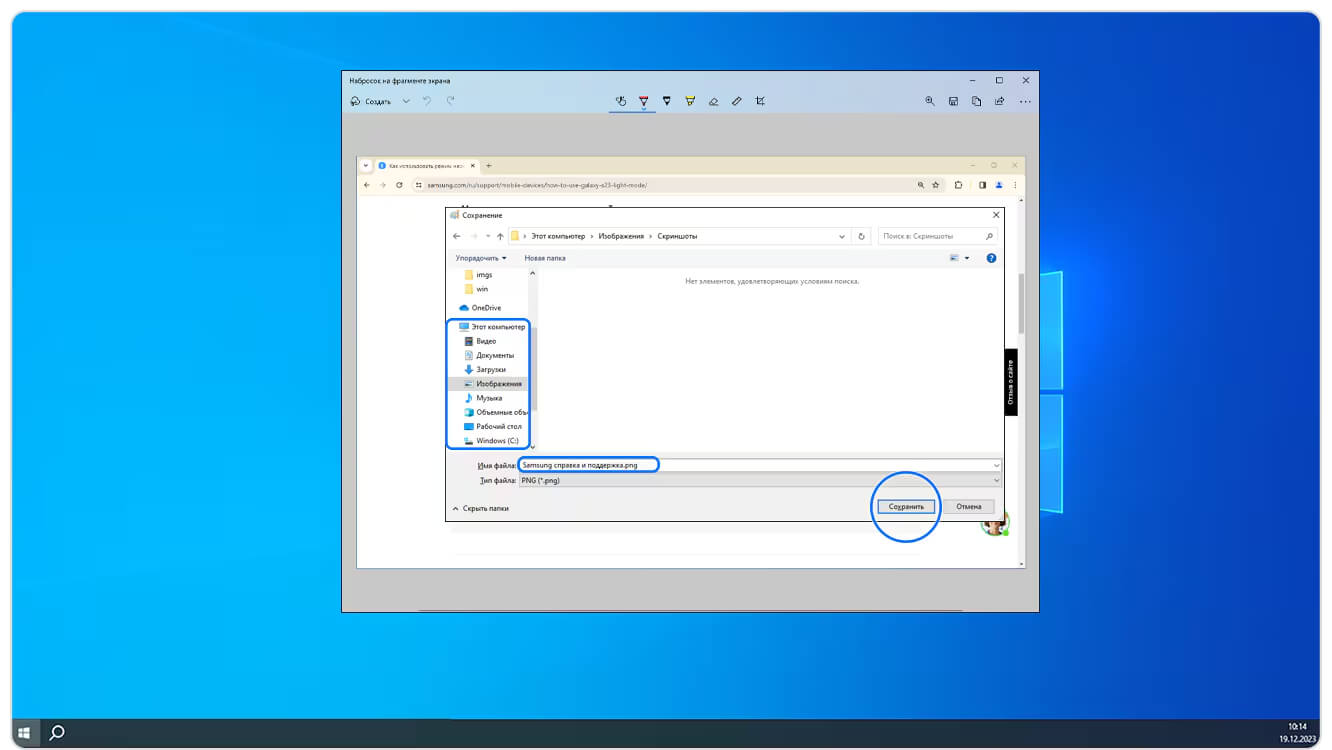Viewport: 1332px width, 750px height.
Task: Open Windows Start menu on the taskbar
Action: 24,733
